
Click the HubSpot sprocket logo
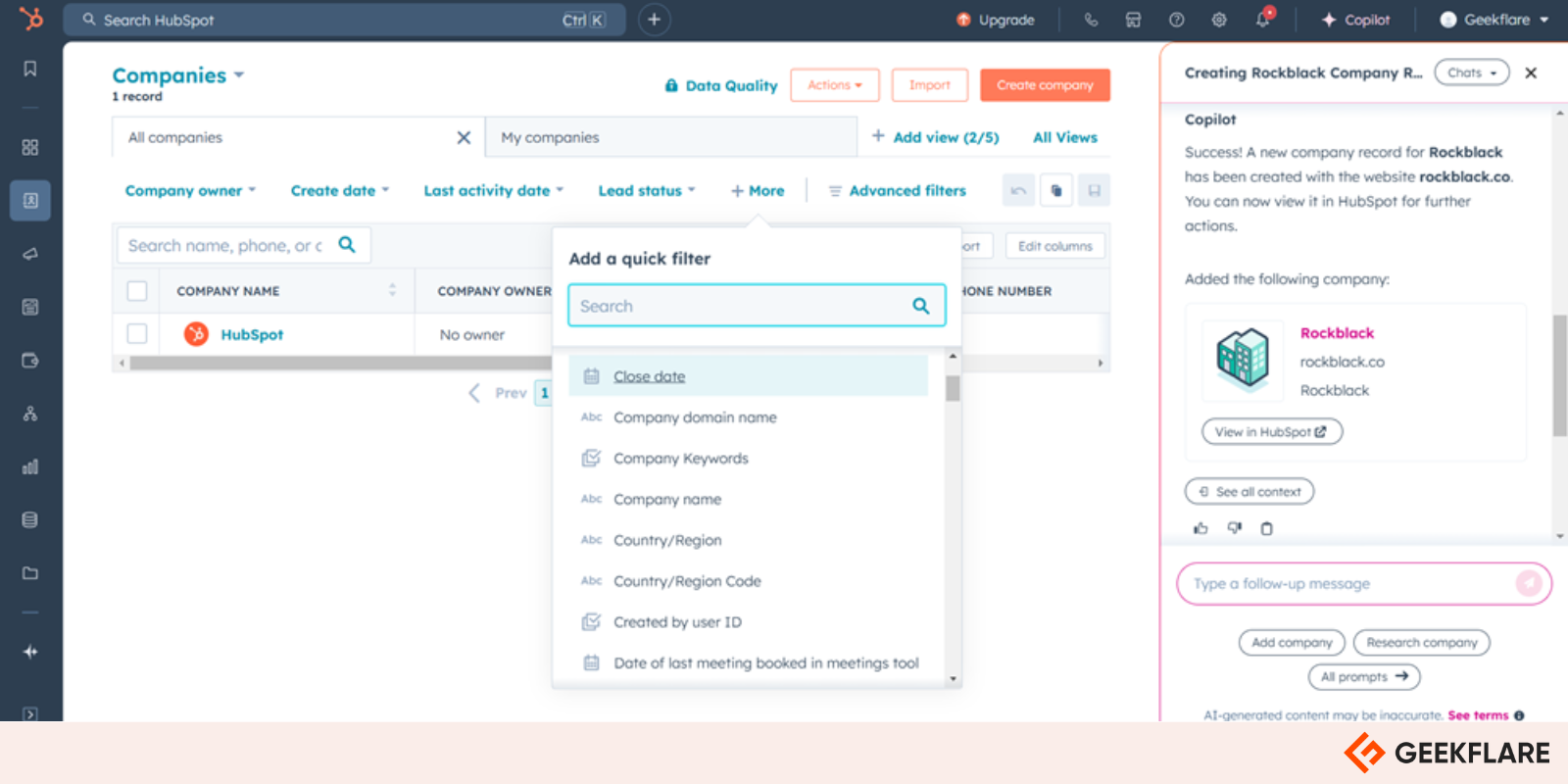(31, 19)
